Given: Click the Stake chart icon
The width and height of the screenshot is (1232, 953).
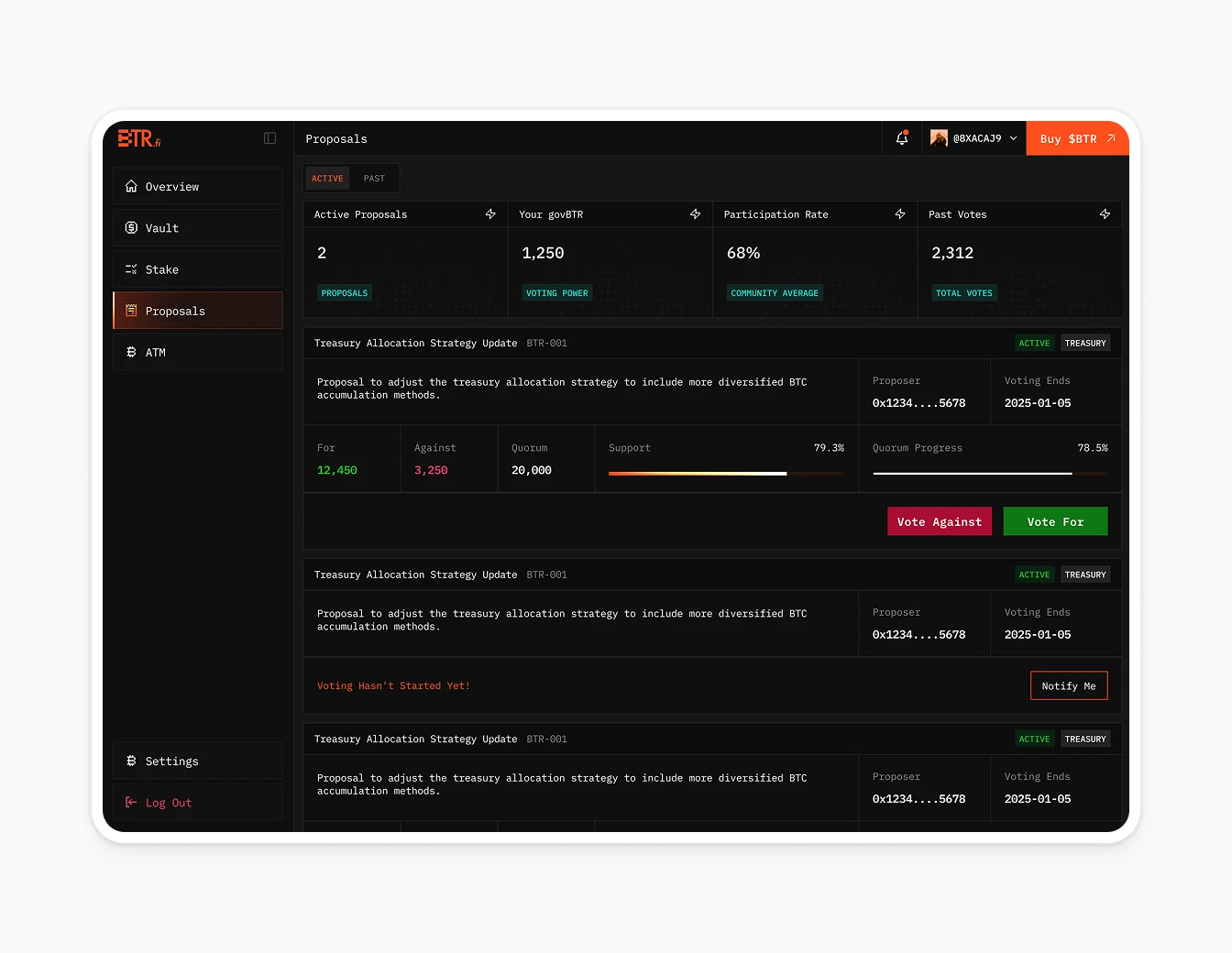Looking at the screenshot, I should point(132,268).
